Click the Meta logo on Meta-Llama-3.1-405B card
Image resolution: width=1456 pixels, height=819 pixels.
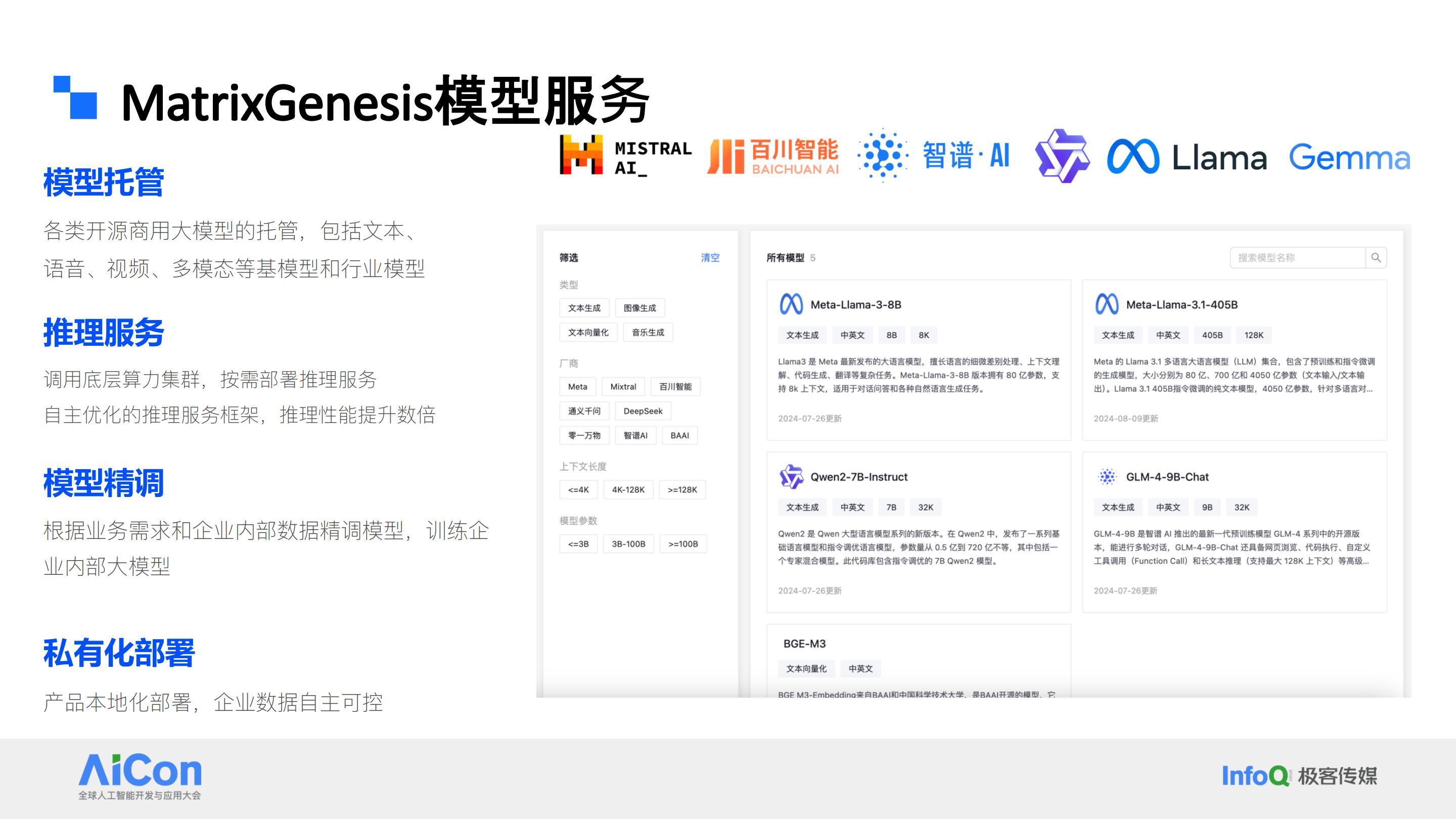(x=1106, y=304)
